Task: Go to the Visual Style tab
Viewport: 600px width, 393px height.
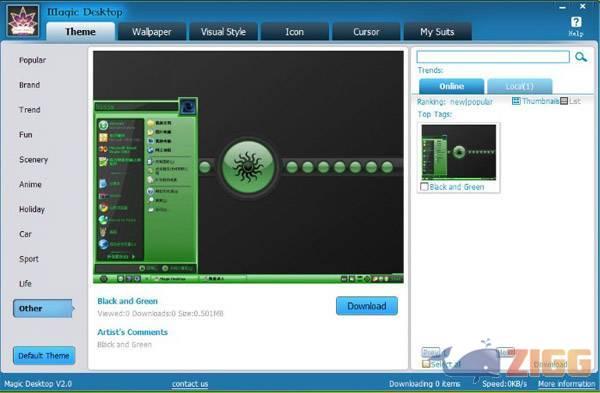Action: [223, 31]
